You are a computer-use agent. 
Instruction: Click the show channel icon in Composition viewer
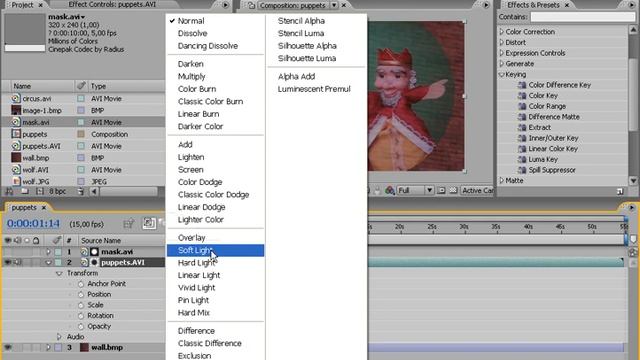pos(389,191)
